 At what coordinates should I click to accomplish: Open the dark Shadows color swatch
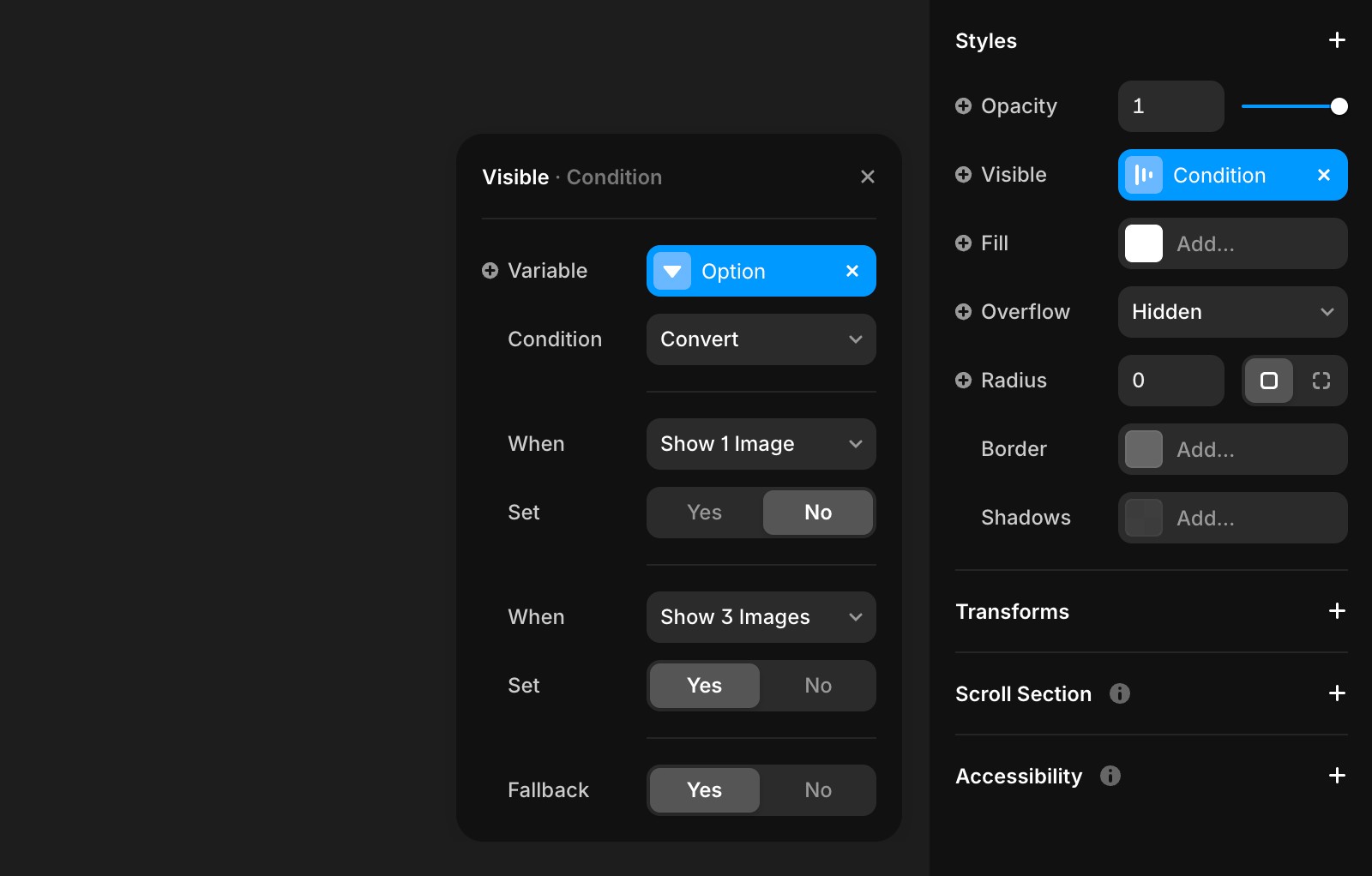coord(1143,518)
